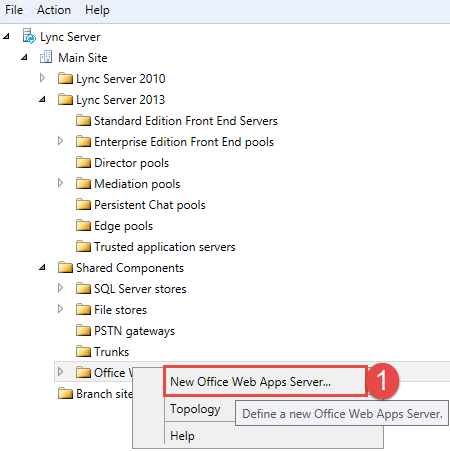The image size is (450, 451).
Task: Select Help in the context menu
Action: [182, 436]
